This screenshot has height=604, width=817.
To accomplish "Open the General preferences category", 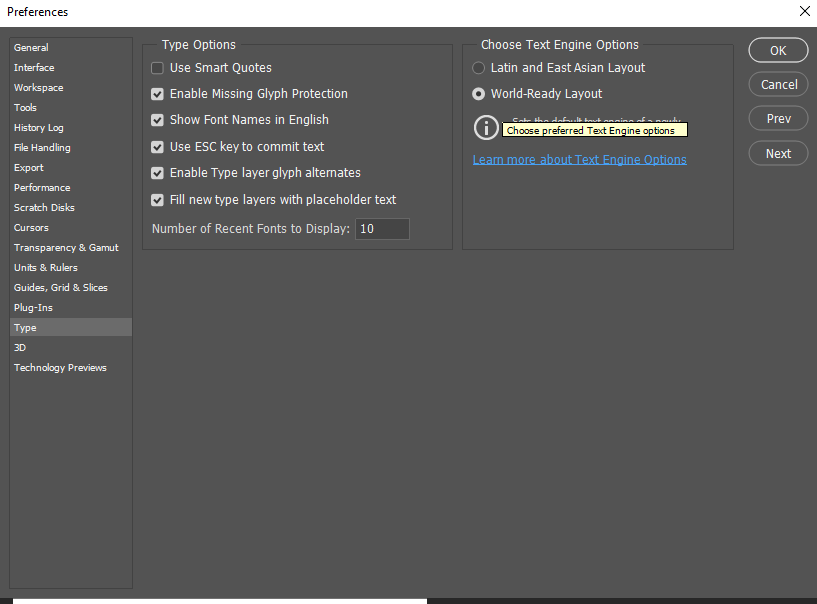I will click(x=71, y=47).
